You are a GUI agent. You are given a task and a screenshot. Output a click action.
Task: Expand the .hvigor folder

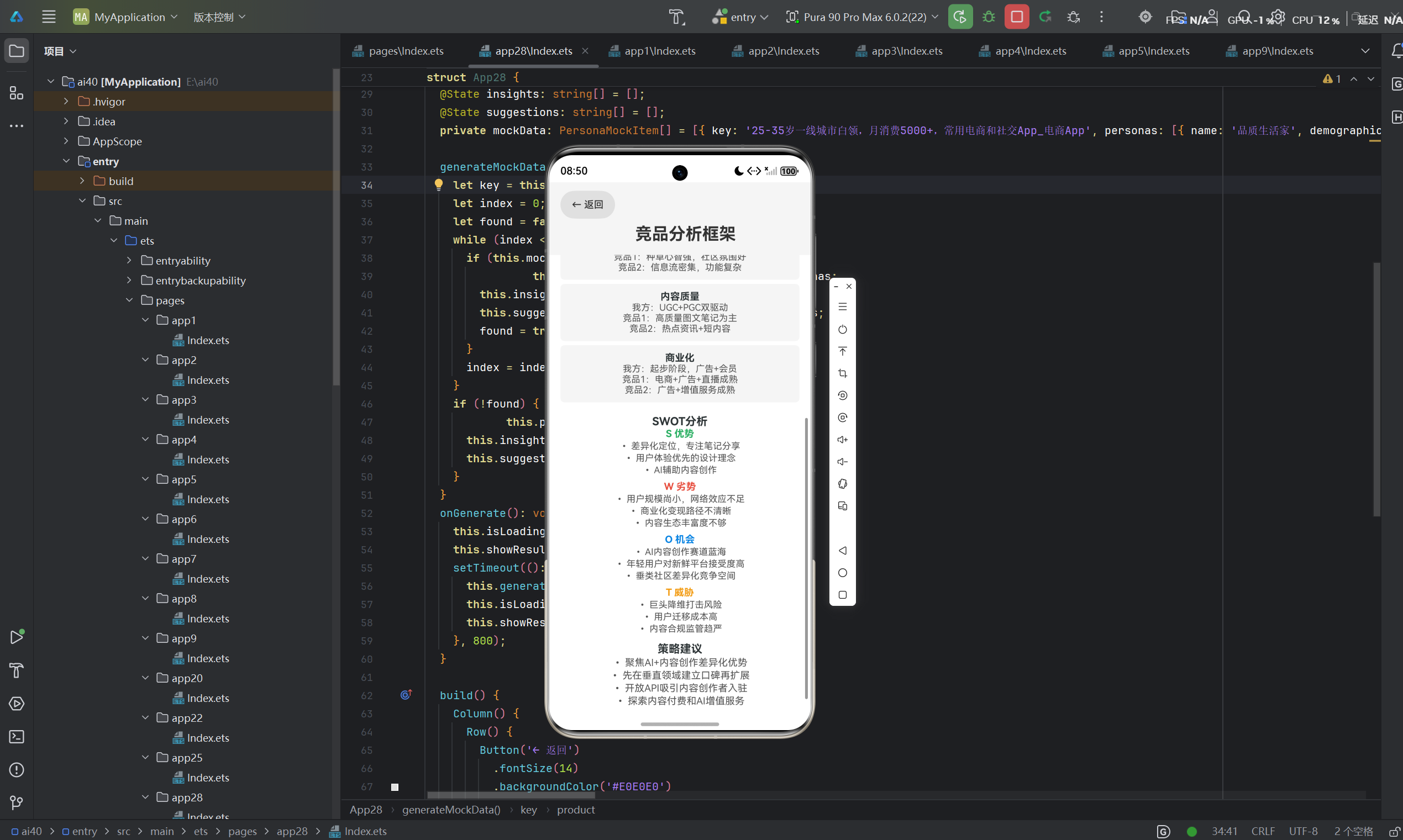coord(66,101)
